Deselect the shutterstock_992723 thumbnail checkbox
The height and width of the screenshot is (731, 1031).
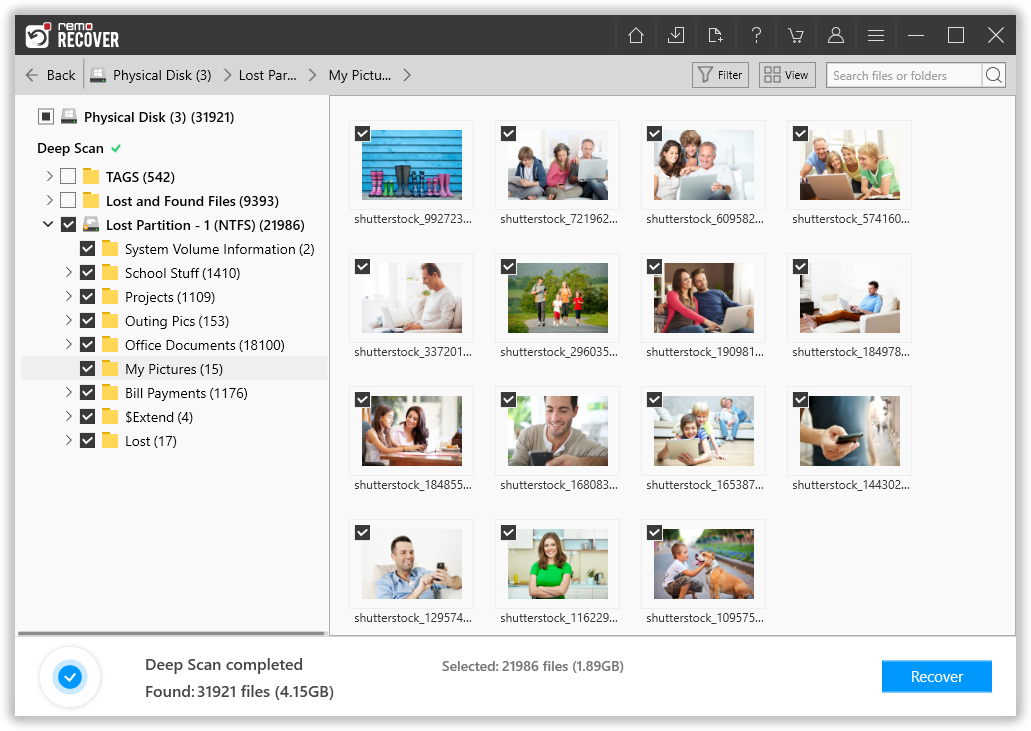click(x=361, y=132)
